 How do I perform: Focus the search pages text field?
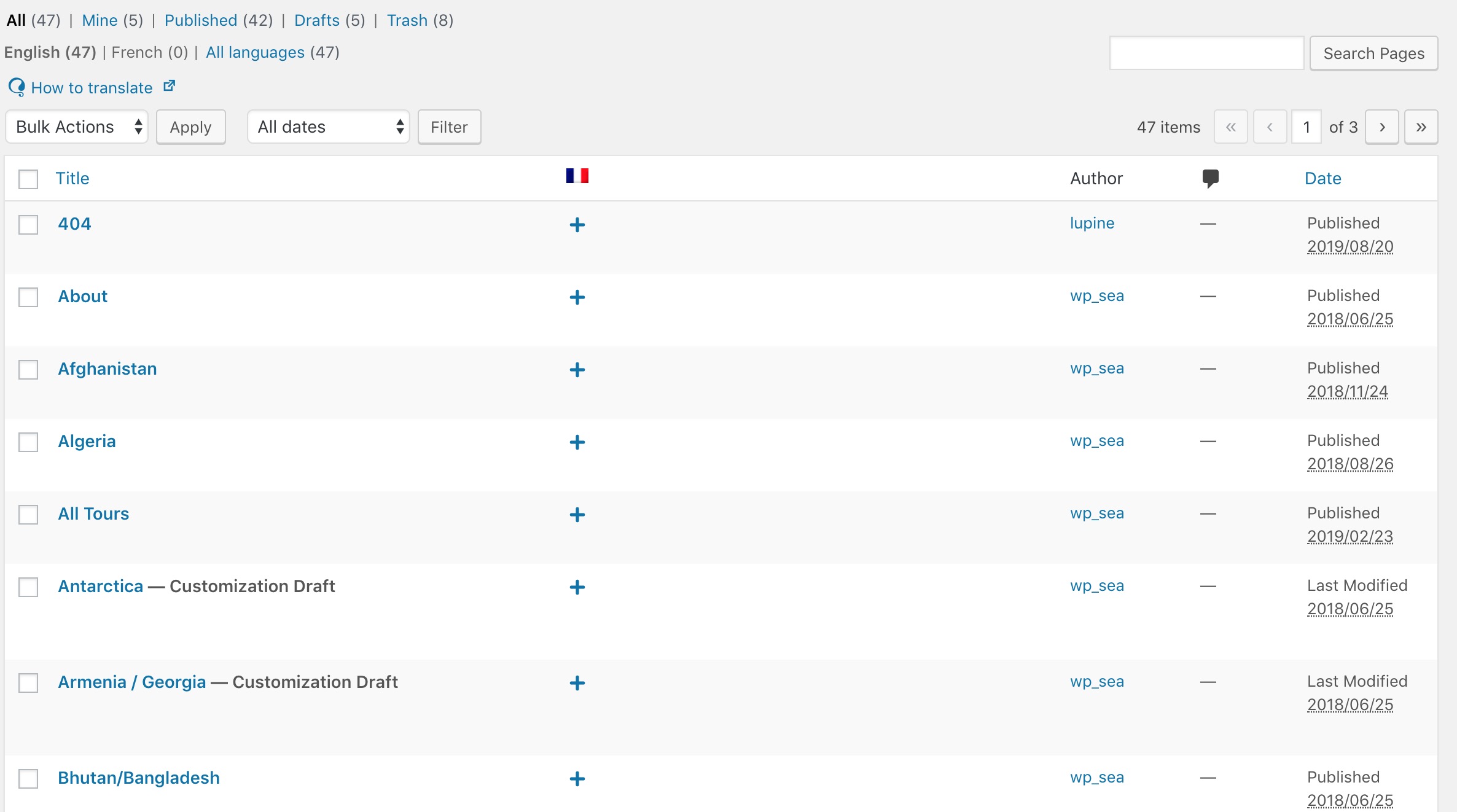click(1206, 53)
